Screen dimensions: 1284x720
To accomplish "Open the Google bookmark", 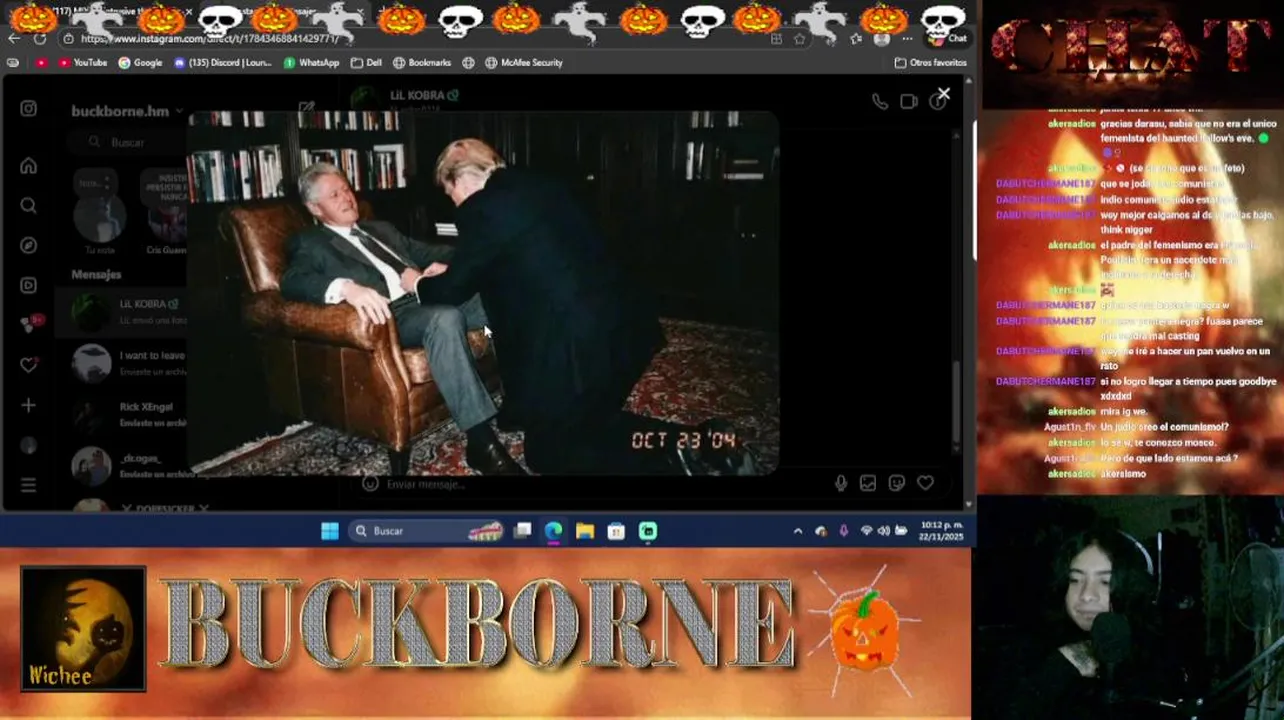I will (x=140, y=62).
